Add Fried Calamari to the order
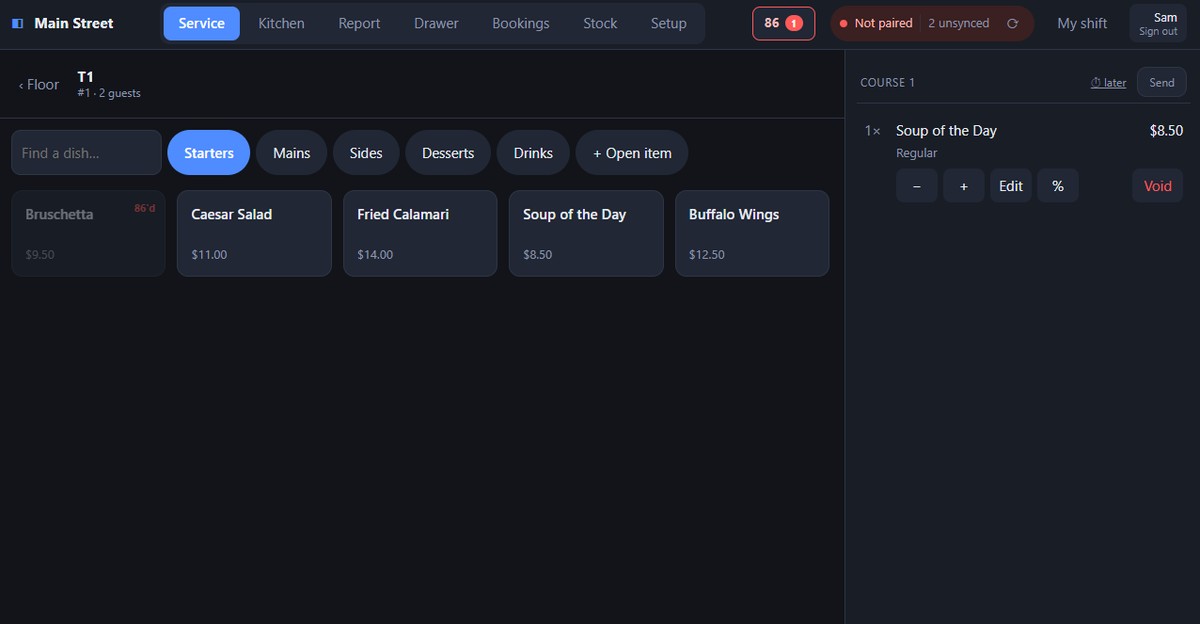Viewport: 1200px width, 624px height. (420, 233)
